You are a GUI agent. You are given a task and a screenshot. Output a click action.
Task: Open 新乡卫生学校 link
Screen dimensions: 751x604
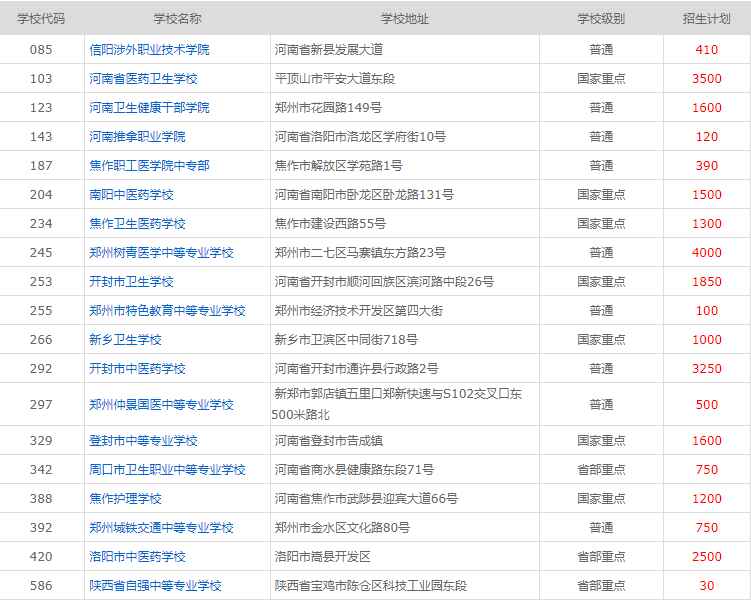coord(125,340)
